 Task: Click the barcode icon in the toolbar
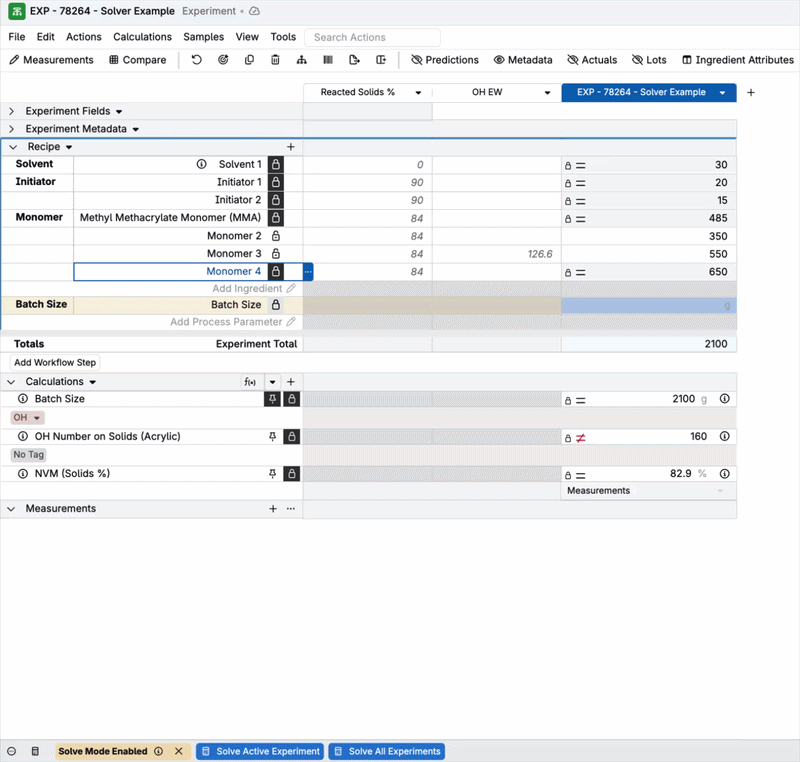(328, 60)
